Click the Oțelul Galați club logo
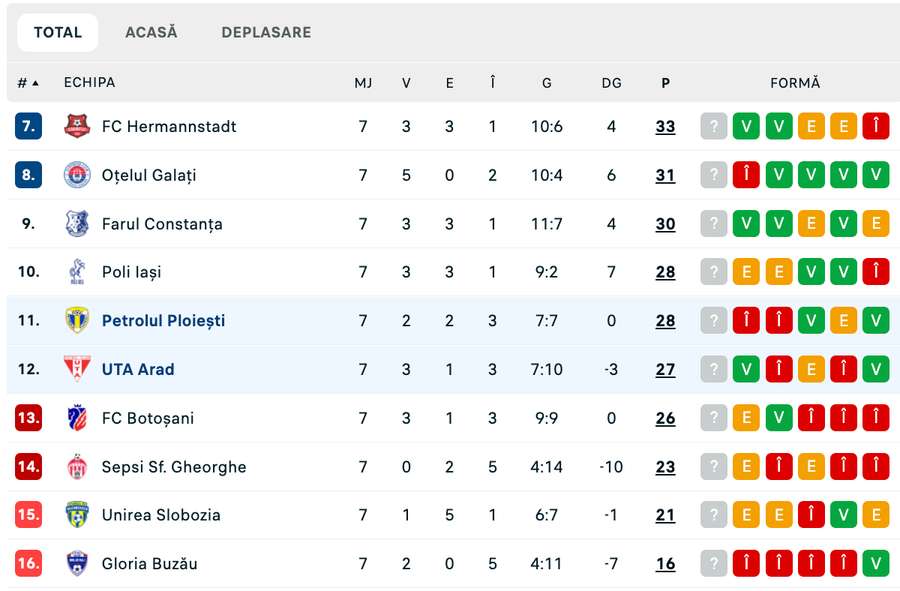The height and width of the screenshot is (591, 900). point(77,175)
